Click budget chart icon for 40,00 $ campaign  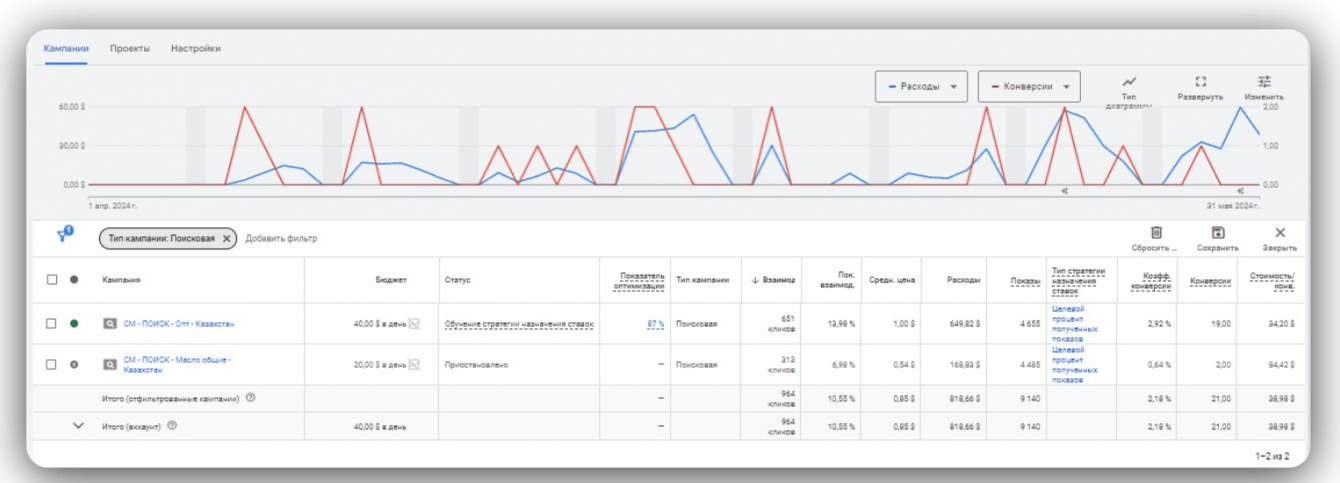click(414, 324)
